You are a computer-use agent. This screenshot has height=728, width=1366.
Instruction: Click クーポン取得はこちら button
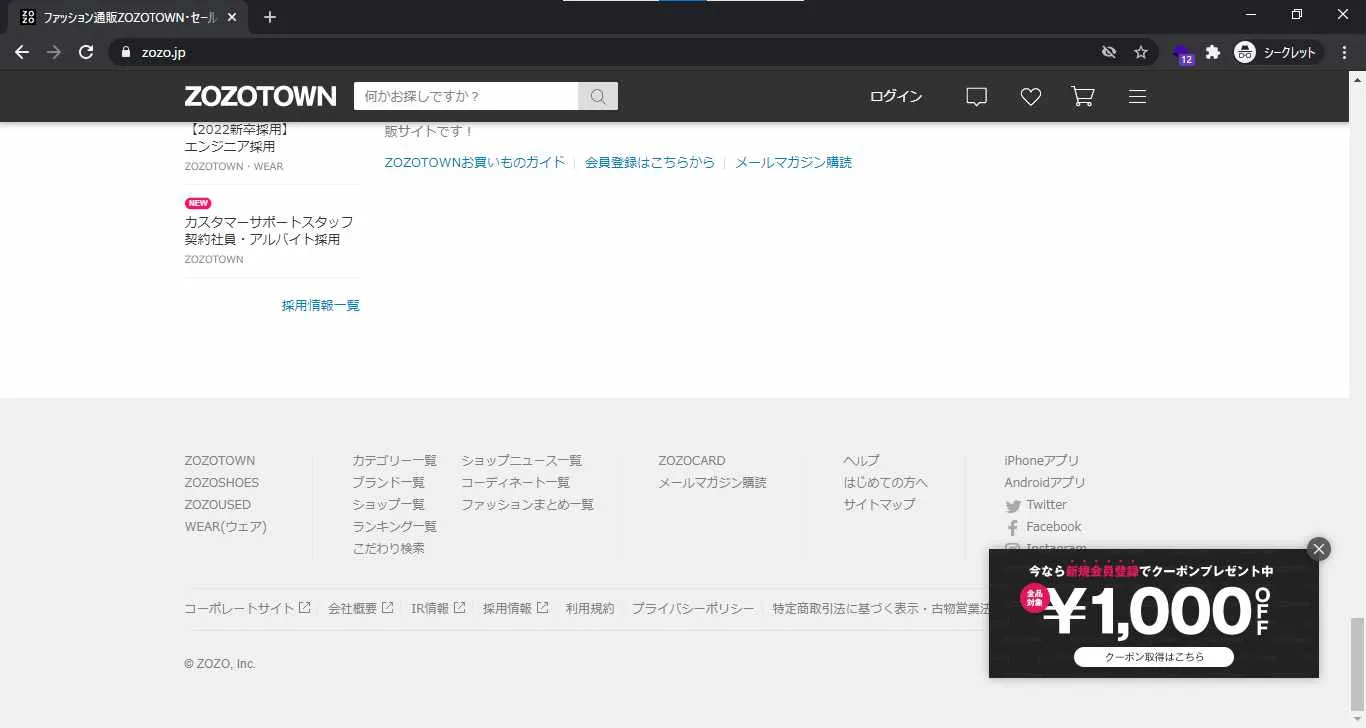point(1154,657)
